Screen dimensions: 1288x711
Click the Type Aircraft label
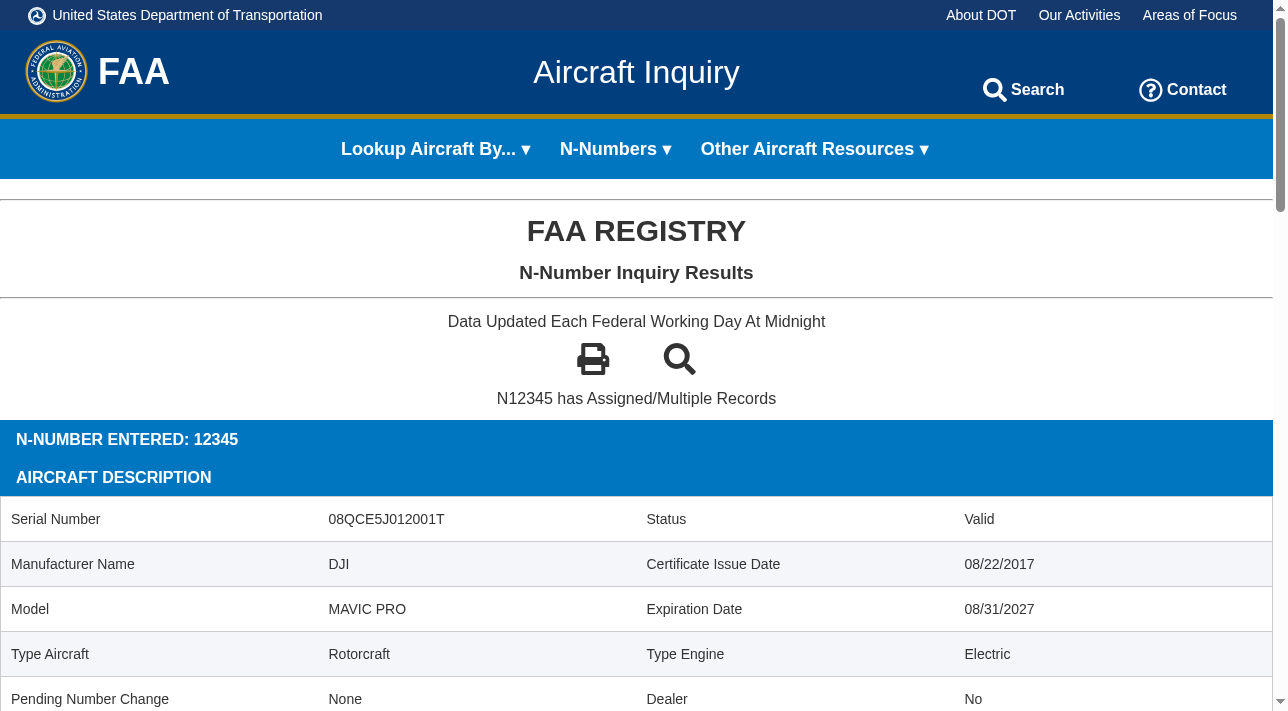50,654
